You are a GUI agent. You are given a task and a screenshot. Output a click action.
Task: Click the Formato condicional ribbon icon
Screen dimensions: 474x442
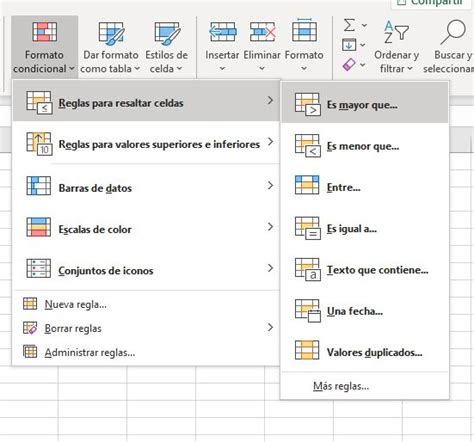pos(44,32)
